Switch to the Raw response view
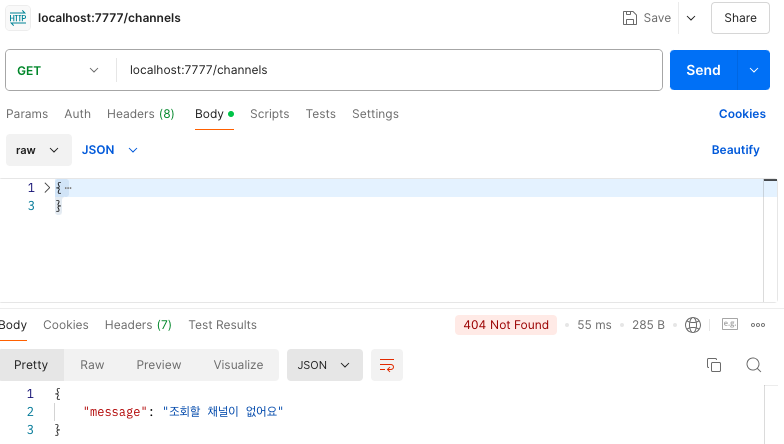This screenshot has height=444, width=784. [x=92, y=365]
